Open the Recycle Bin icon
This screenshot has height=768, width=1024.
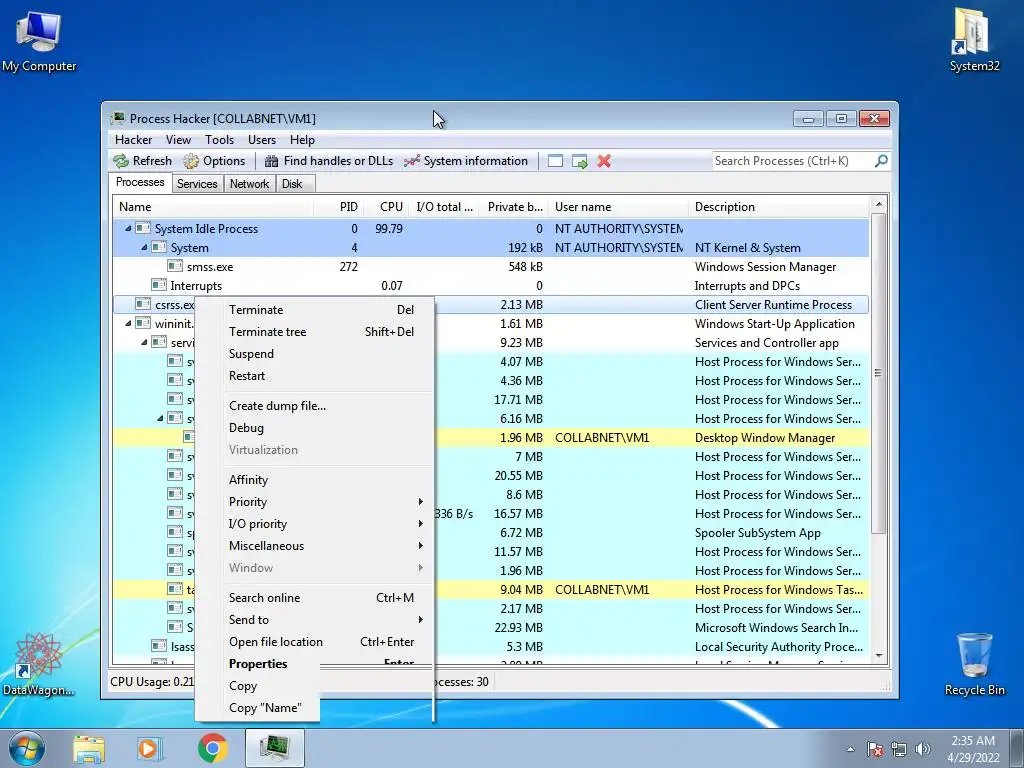click(x=975, y=664)
